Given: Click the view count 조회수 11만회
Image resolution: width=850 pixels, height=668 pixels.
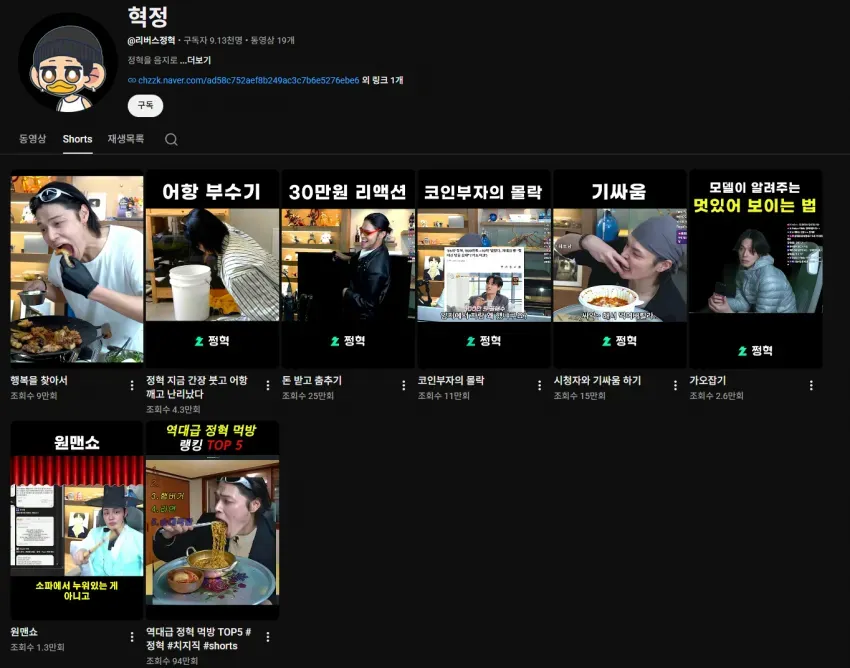Looking at the screenshot, I should point(443,396).
